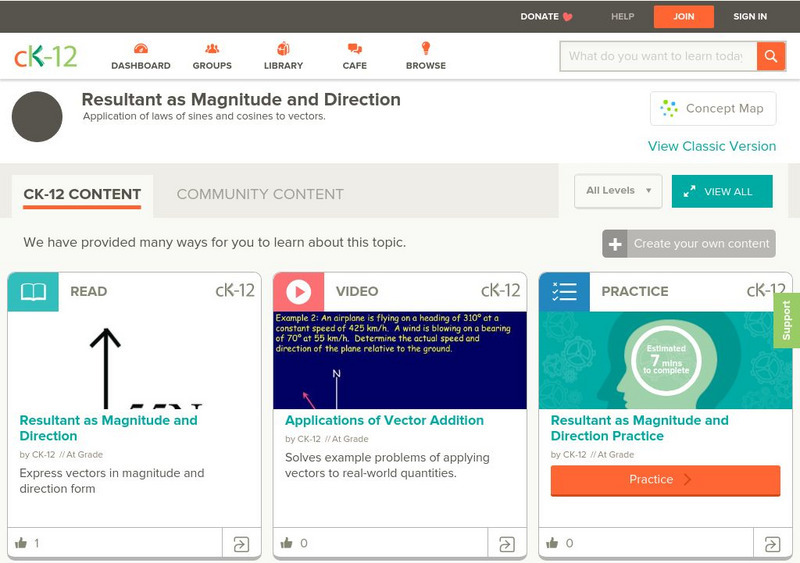Click Create your own content button
Viewport: 800px width, 563px height.
[x=689, y=244]
